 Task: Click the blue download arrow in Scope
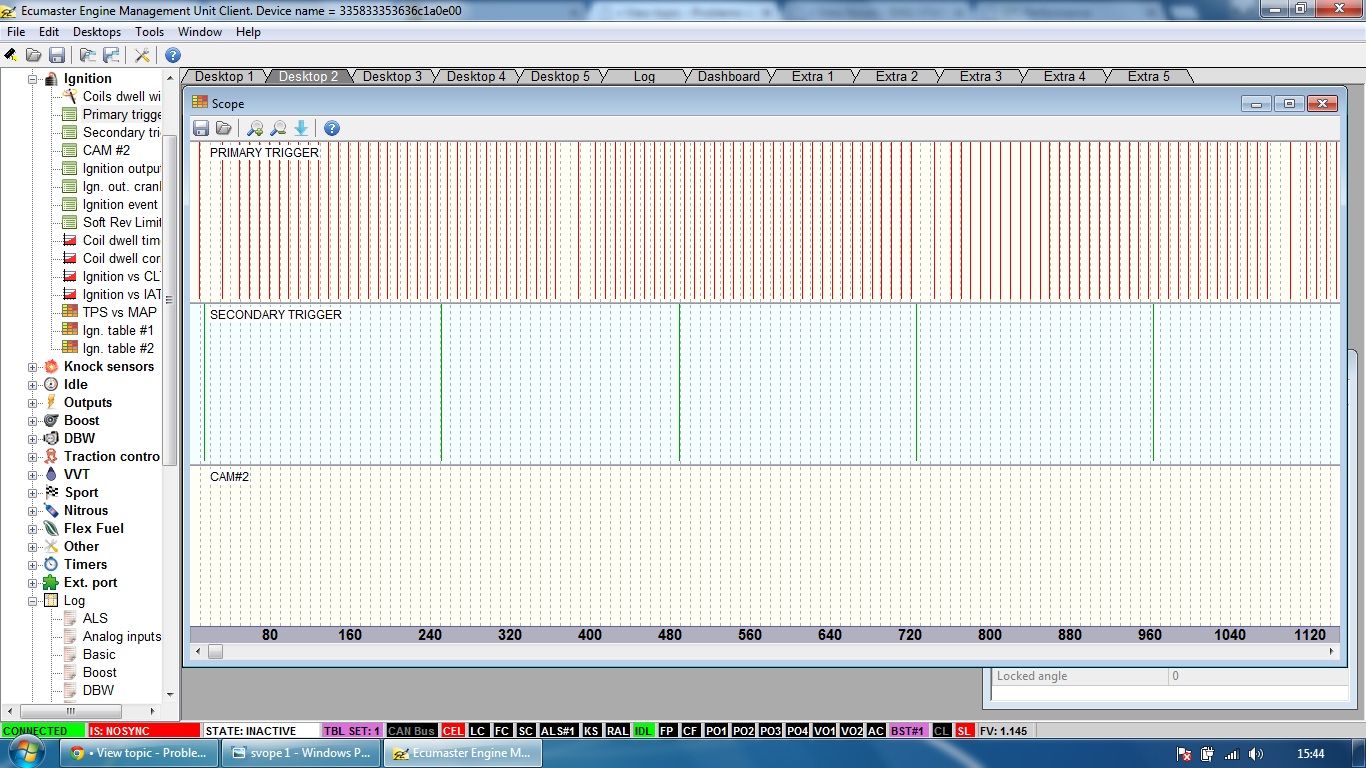tap(301, 128)
